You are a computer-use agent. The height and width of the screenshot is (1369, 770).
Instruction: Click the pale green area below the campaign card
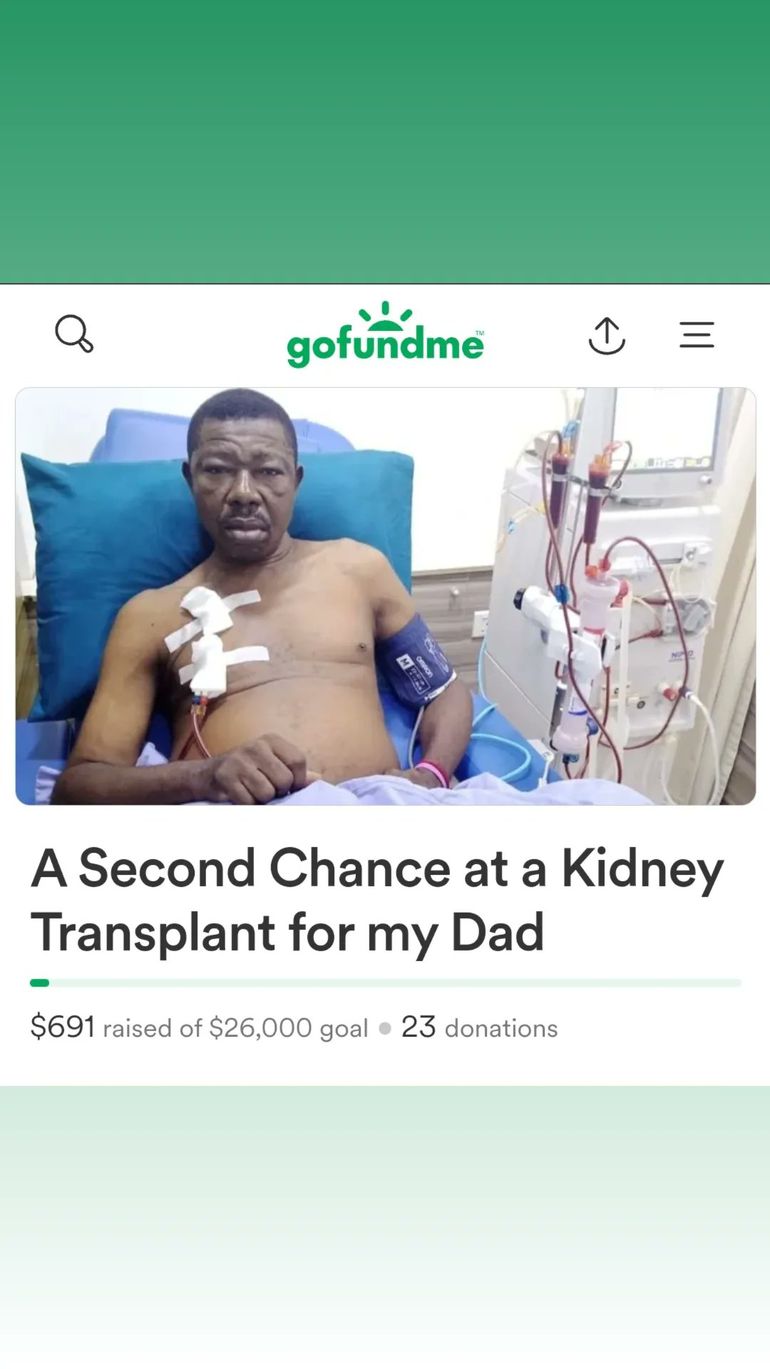click(x=385, y=1220)
